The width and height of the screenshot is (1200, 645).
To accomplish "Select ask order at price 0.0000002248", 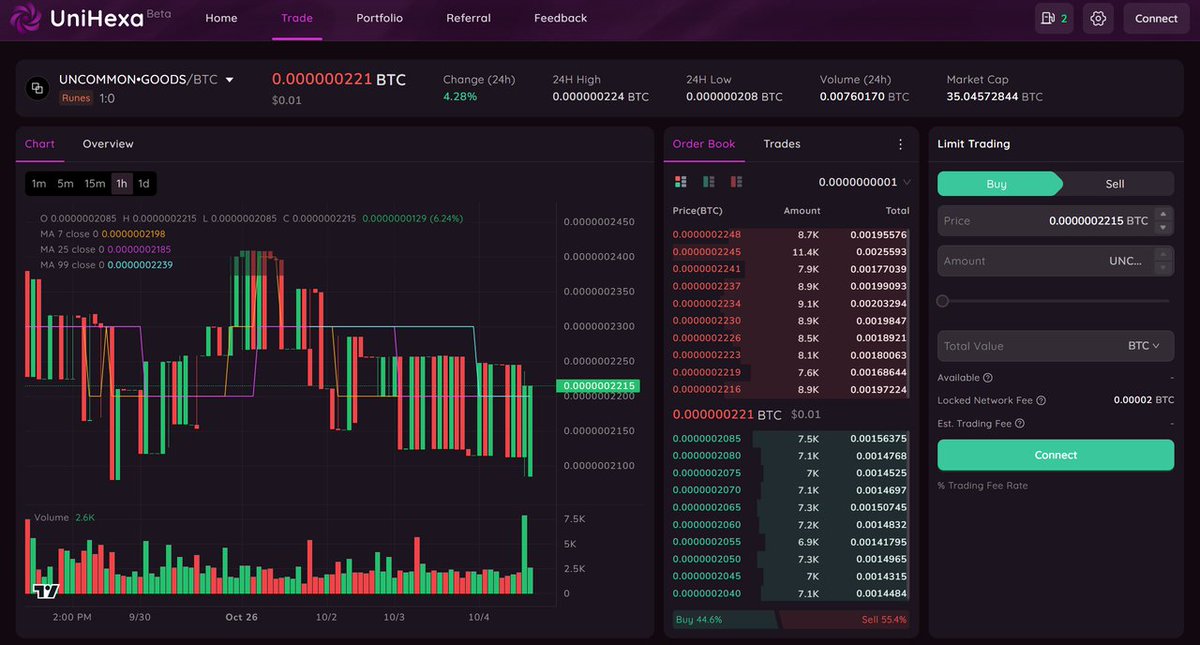I will pyautogui.click(x=790, y=234).
